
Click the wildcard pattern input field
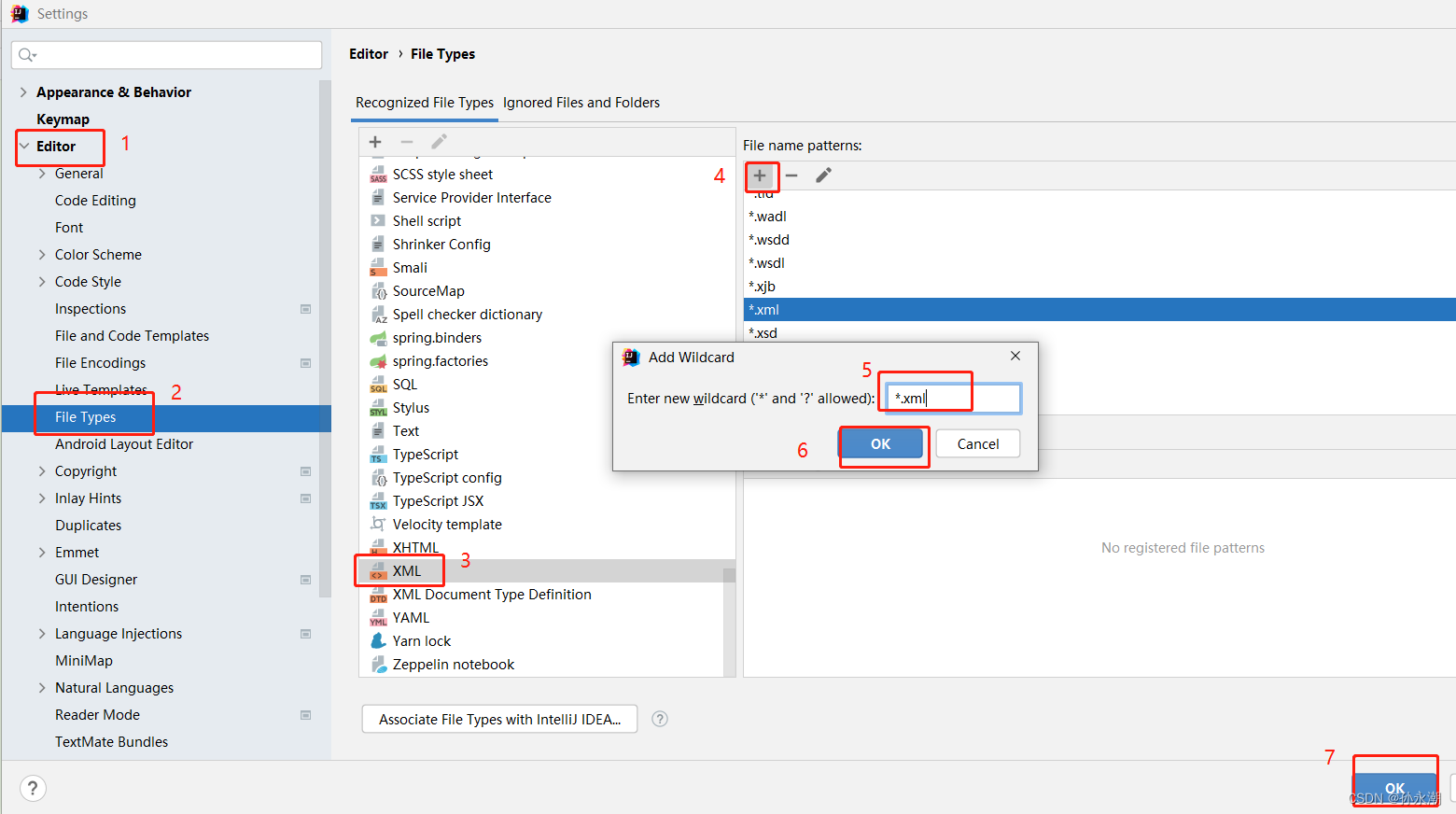(x=953, y=398)
